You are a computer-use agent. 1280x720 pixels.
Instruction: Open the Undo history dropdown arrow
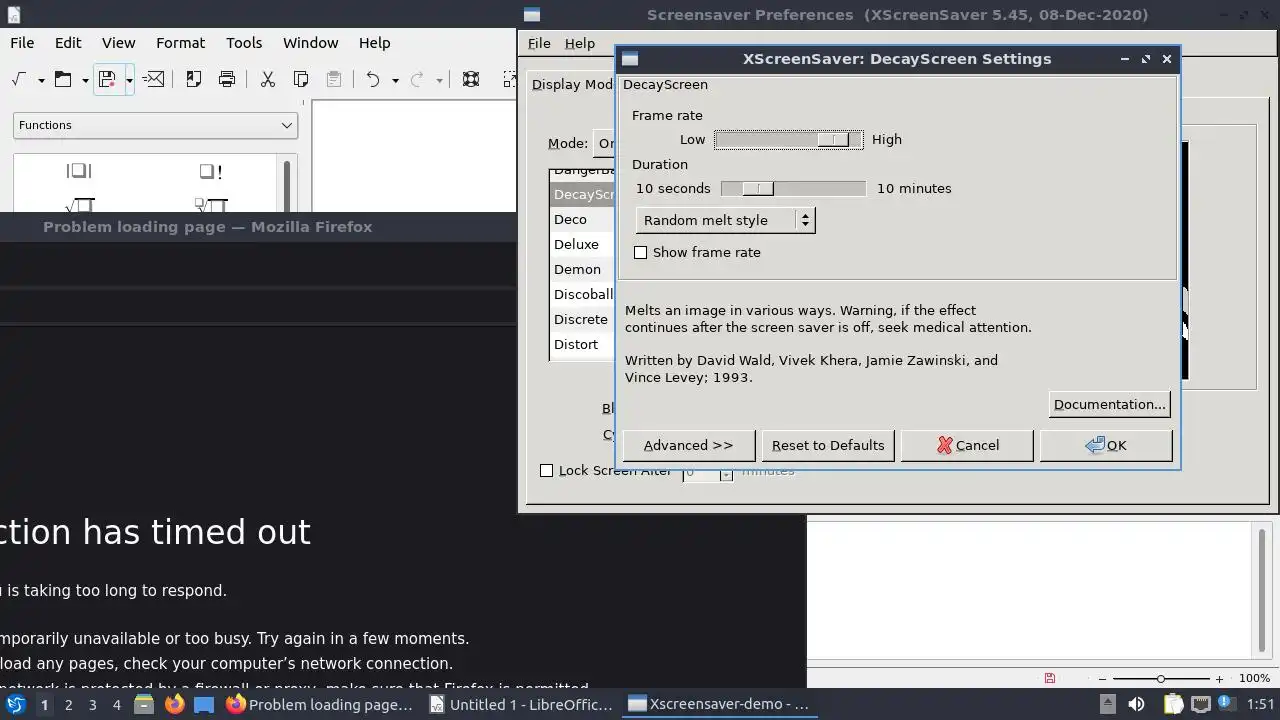[x=395, y=80]
